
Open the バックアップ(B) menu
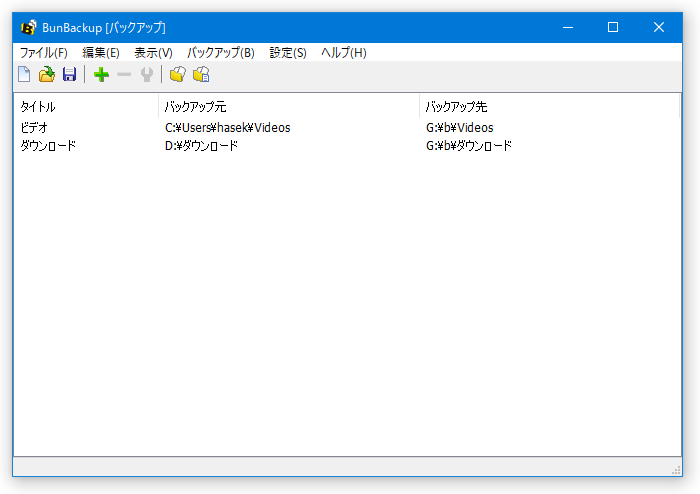click(x=221, y=53)
